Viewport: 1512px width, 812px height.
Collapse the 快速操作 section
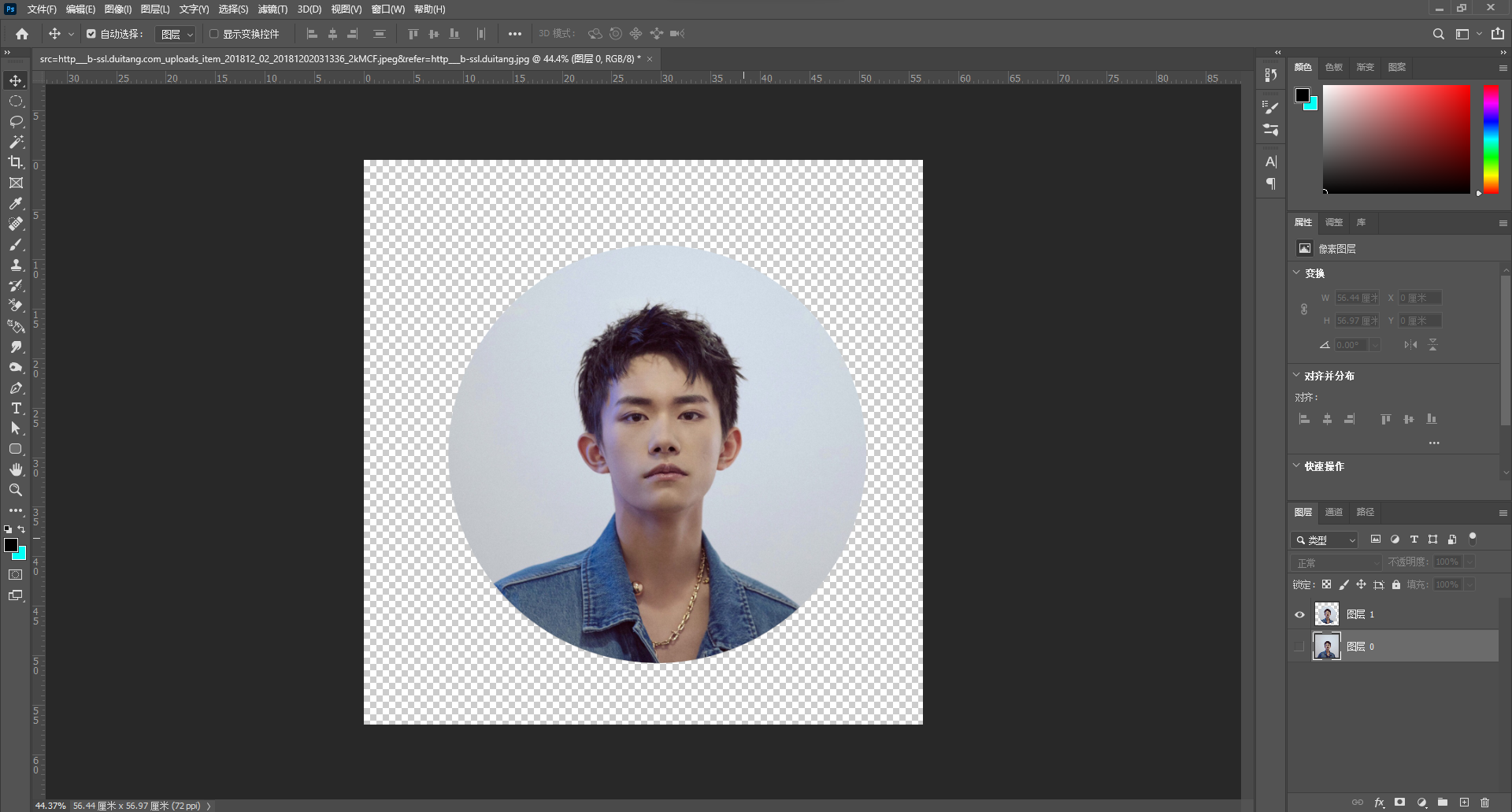1296,465
